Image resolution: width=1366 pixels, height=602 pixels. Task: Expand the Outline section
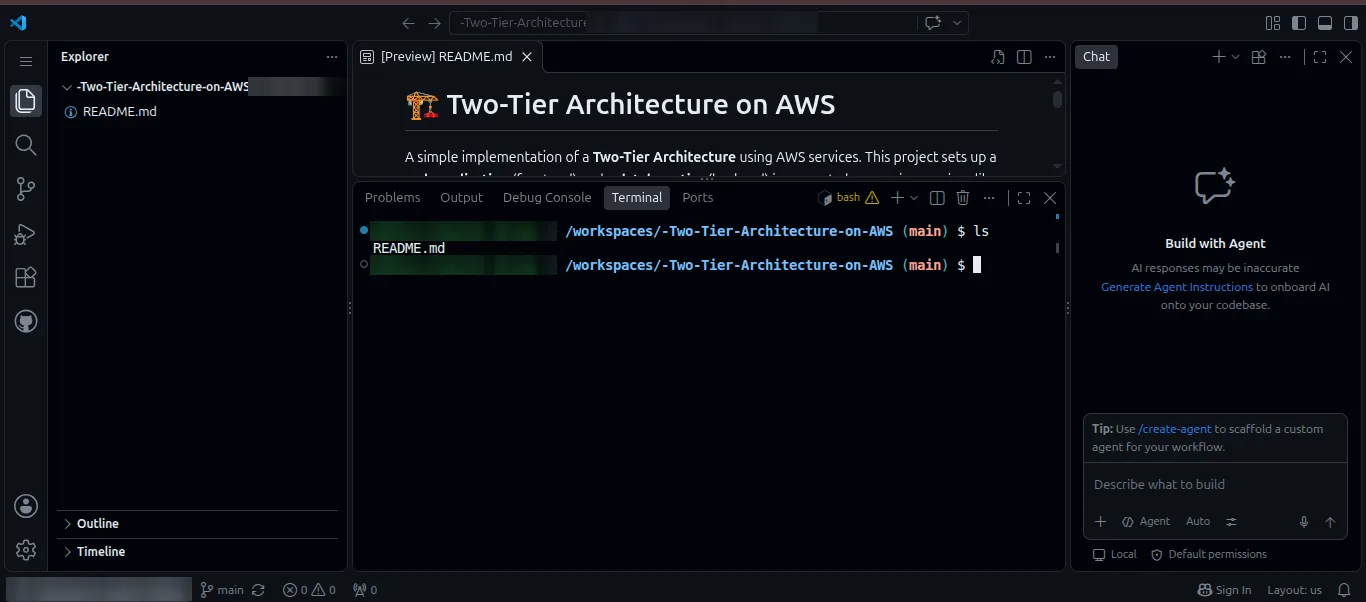click(x=198, y=524)
